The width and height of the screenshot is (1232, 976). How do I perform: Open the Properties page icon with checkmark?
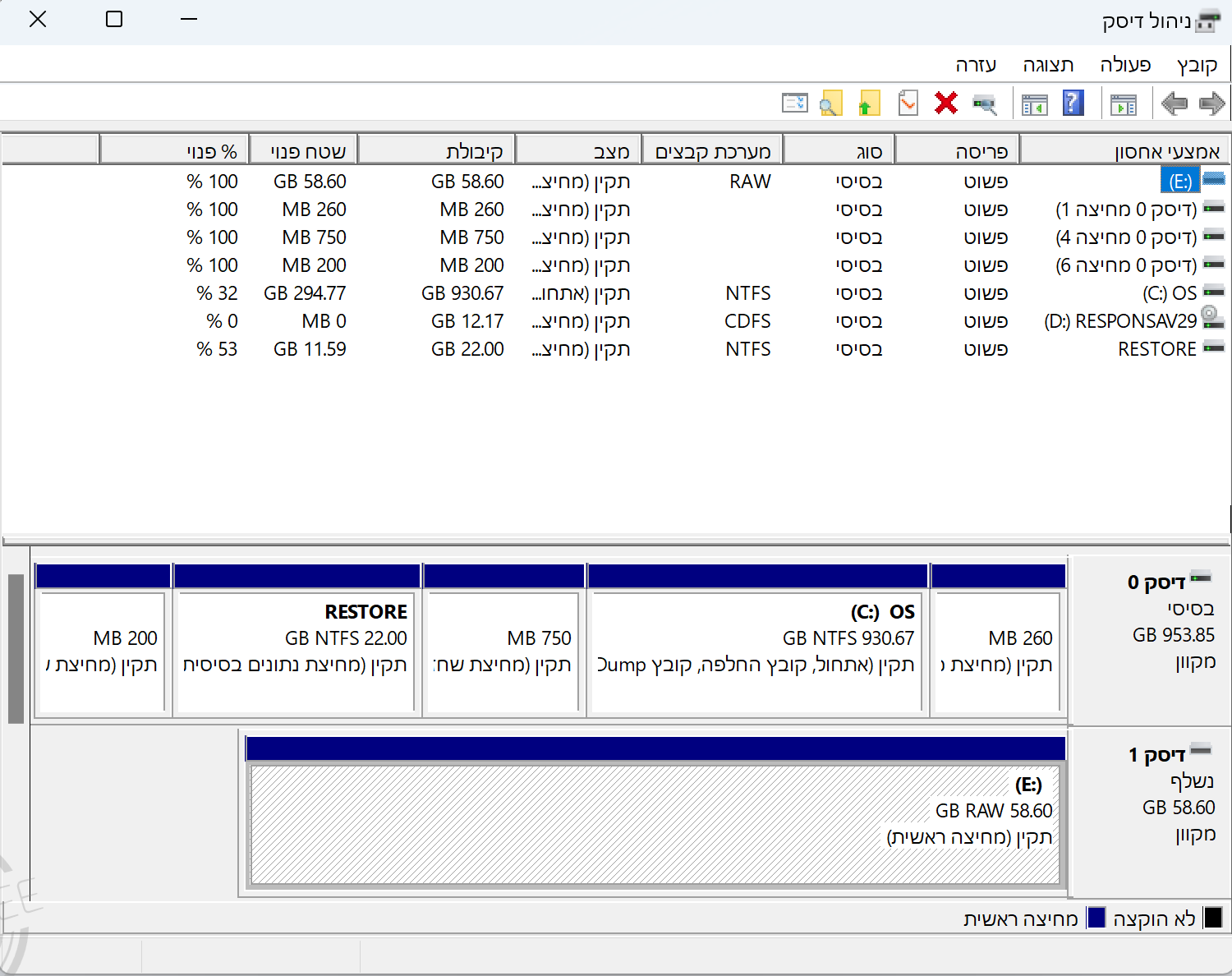(x=908, y=104)
